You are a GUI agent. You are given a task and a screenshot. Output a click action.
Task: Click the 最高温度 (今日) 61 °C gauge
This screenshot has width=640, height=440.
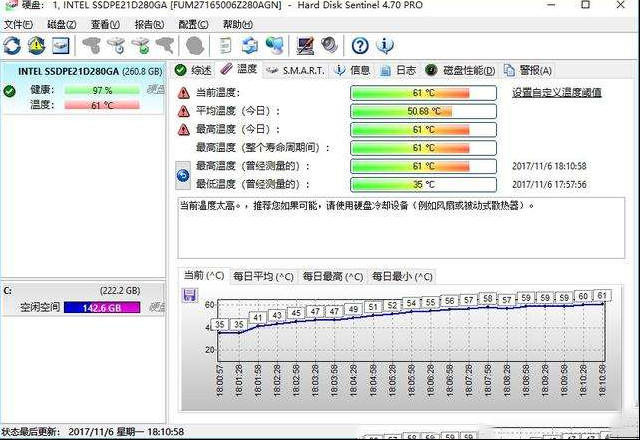click(x=423, y=130)
